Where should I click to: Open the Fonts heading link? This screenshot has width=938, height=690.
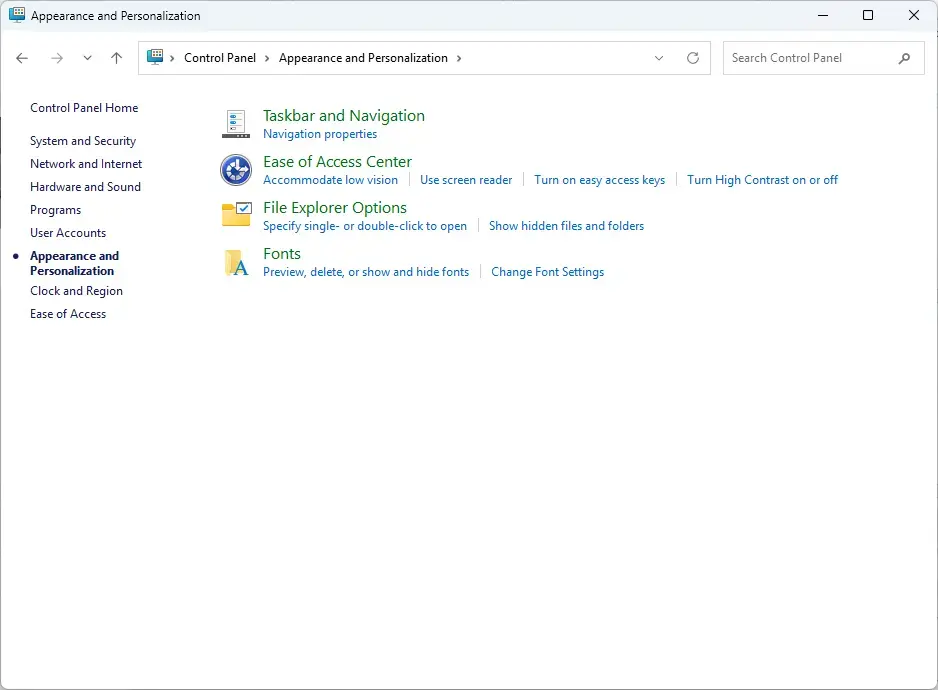[x=282, y=254]
